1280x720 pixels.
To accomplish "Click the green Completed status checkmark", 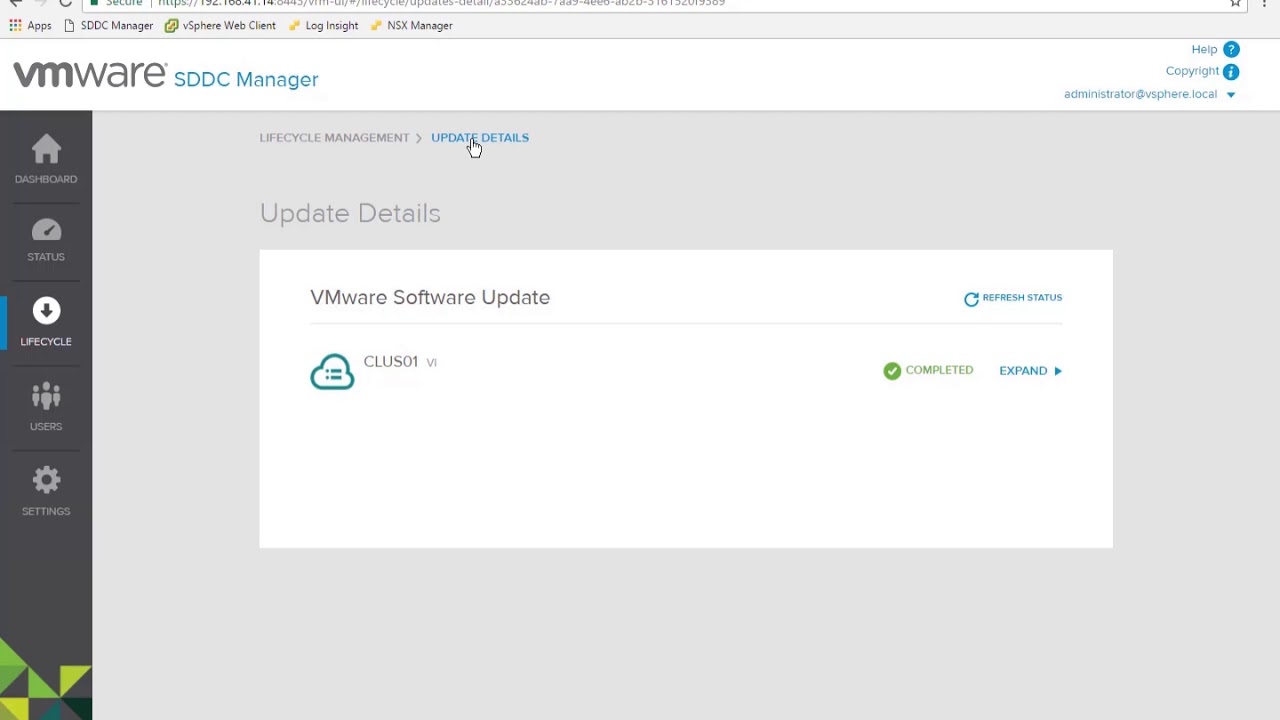I will pos(891,370).
